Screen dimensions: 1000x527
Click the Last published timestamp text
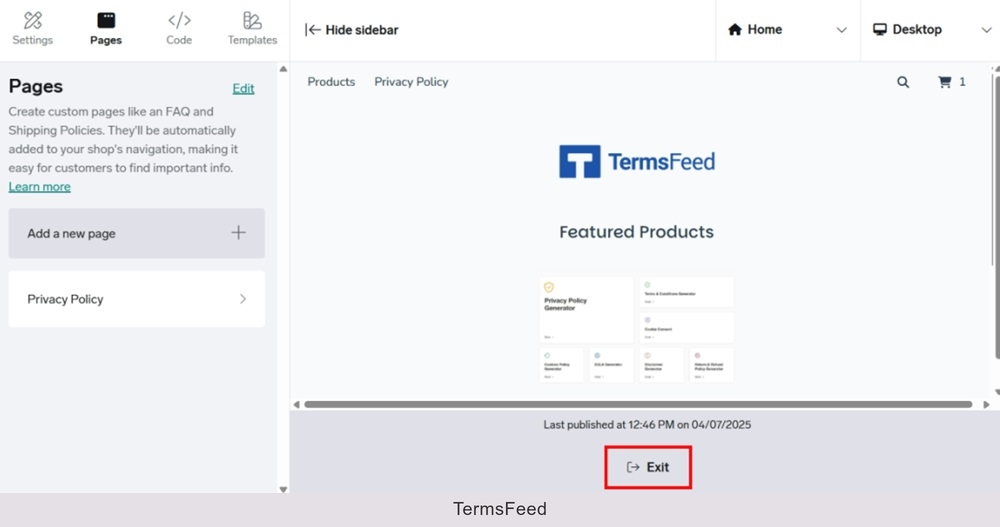(x=647, y=425)
